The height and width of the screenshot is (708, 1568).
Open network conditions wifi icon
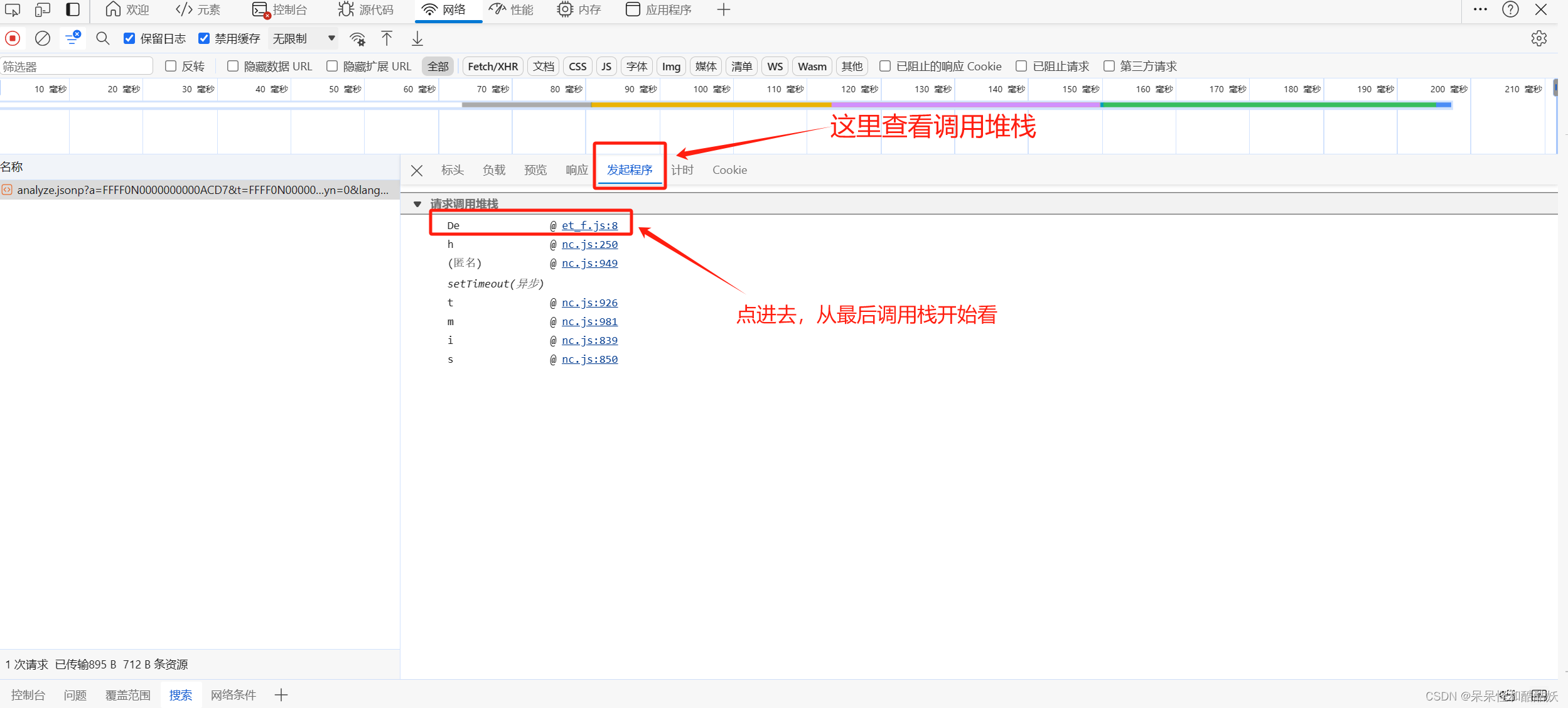[358, 39]
